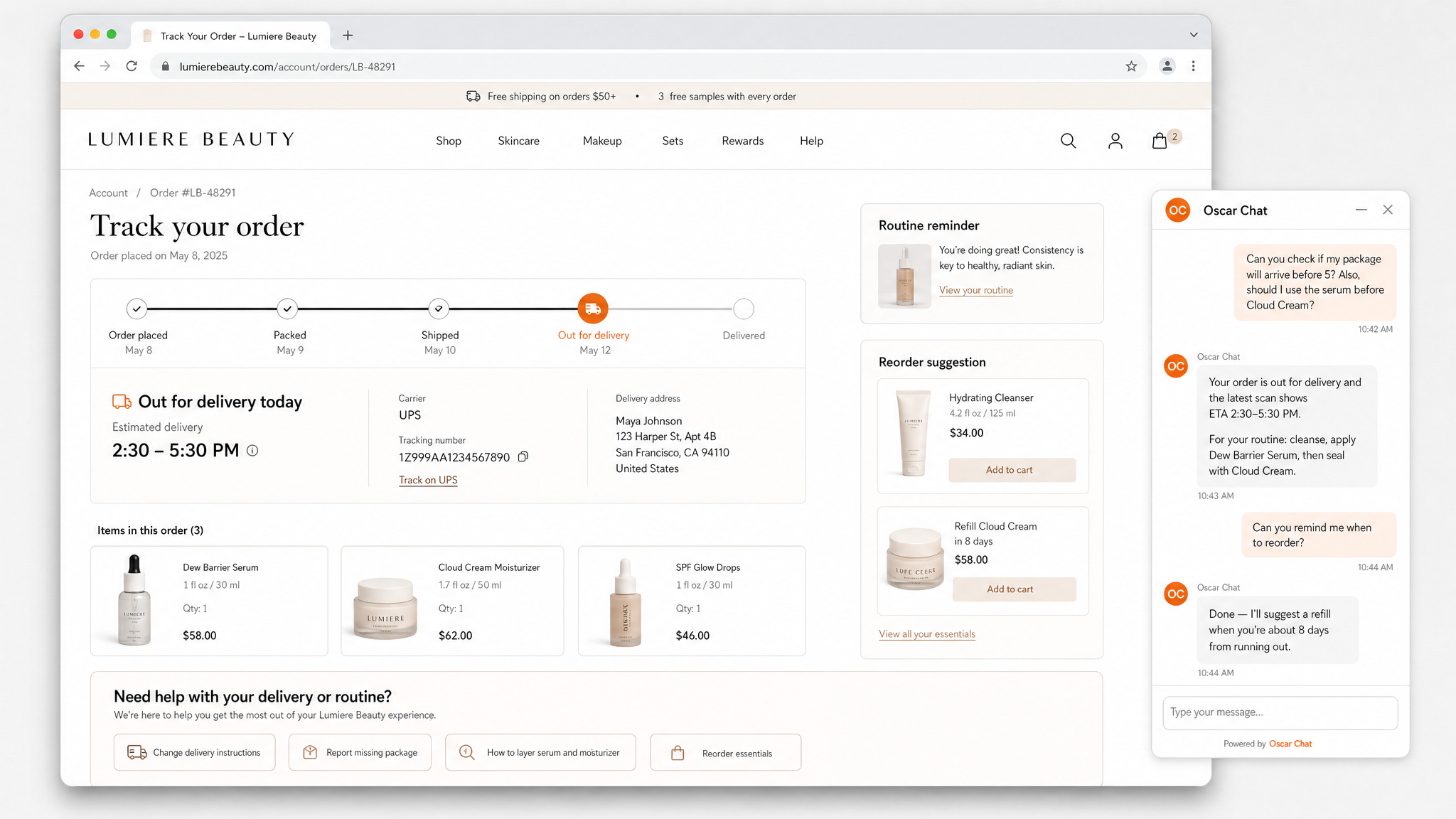
Task: Open the Dew Barrier Serum product image
Action: (134, 601)
